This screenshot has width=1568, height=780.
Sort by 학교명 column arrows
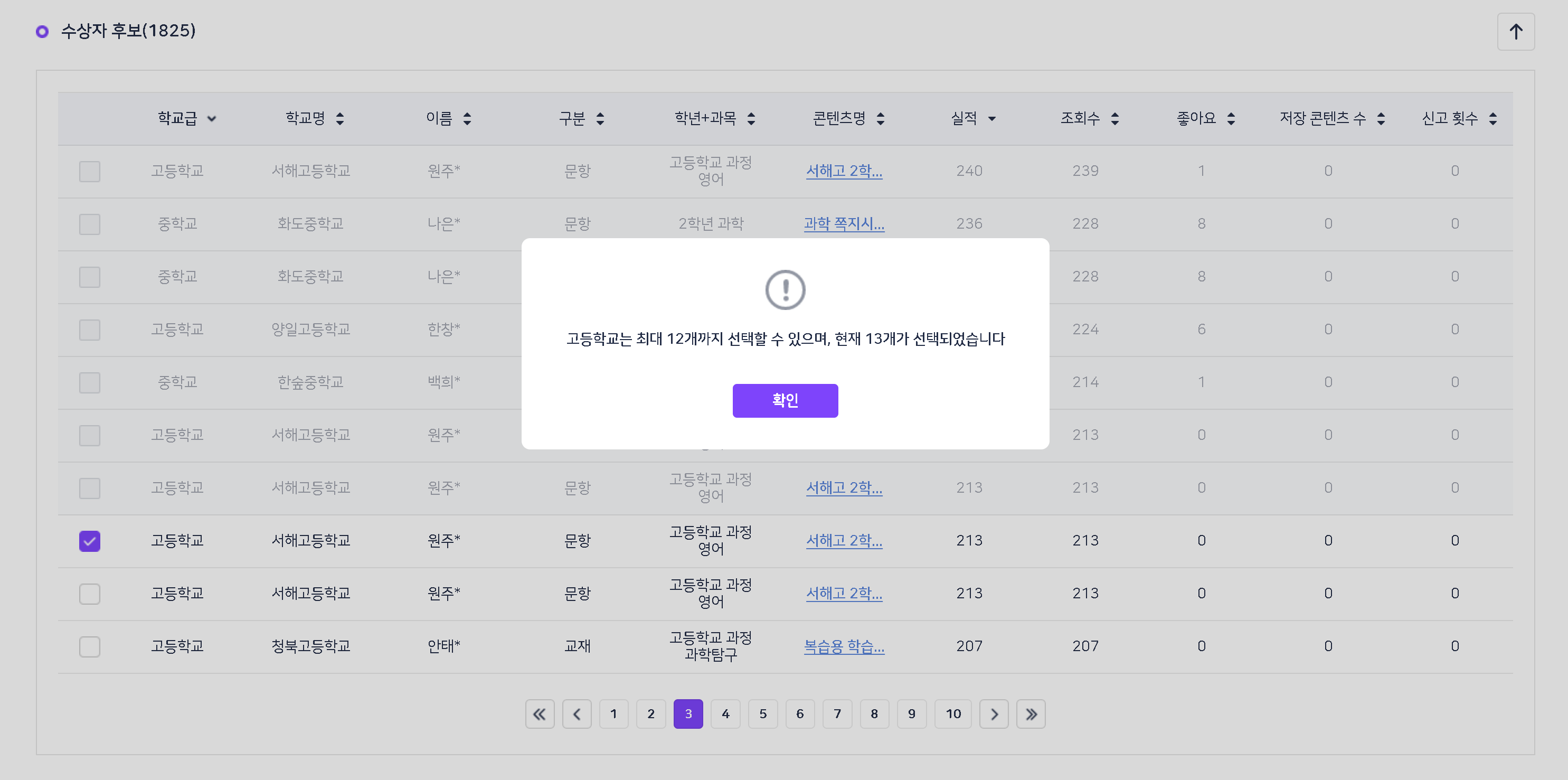pos(339,119)
